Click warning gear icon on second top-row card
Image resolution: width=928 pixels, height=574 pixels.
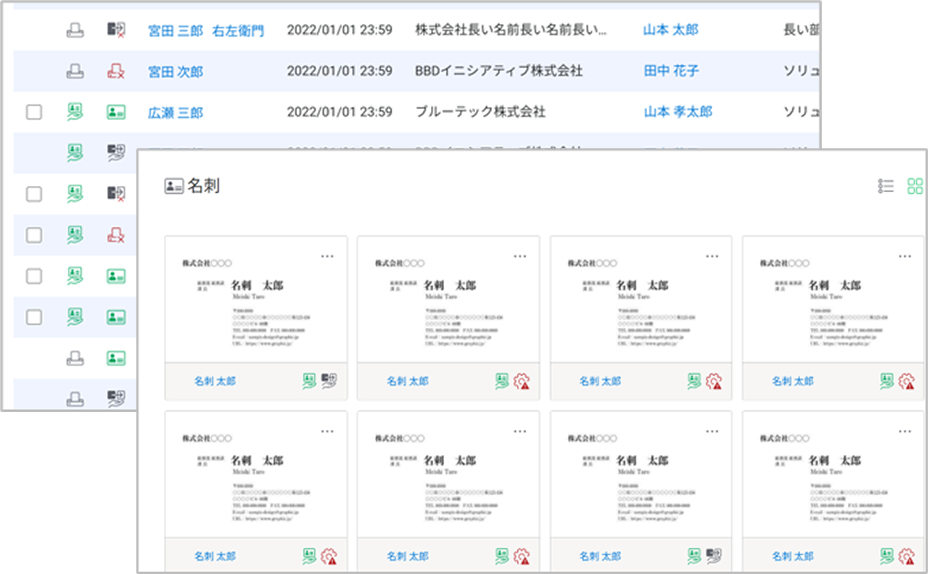tap(522, 381)
